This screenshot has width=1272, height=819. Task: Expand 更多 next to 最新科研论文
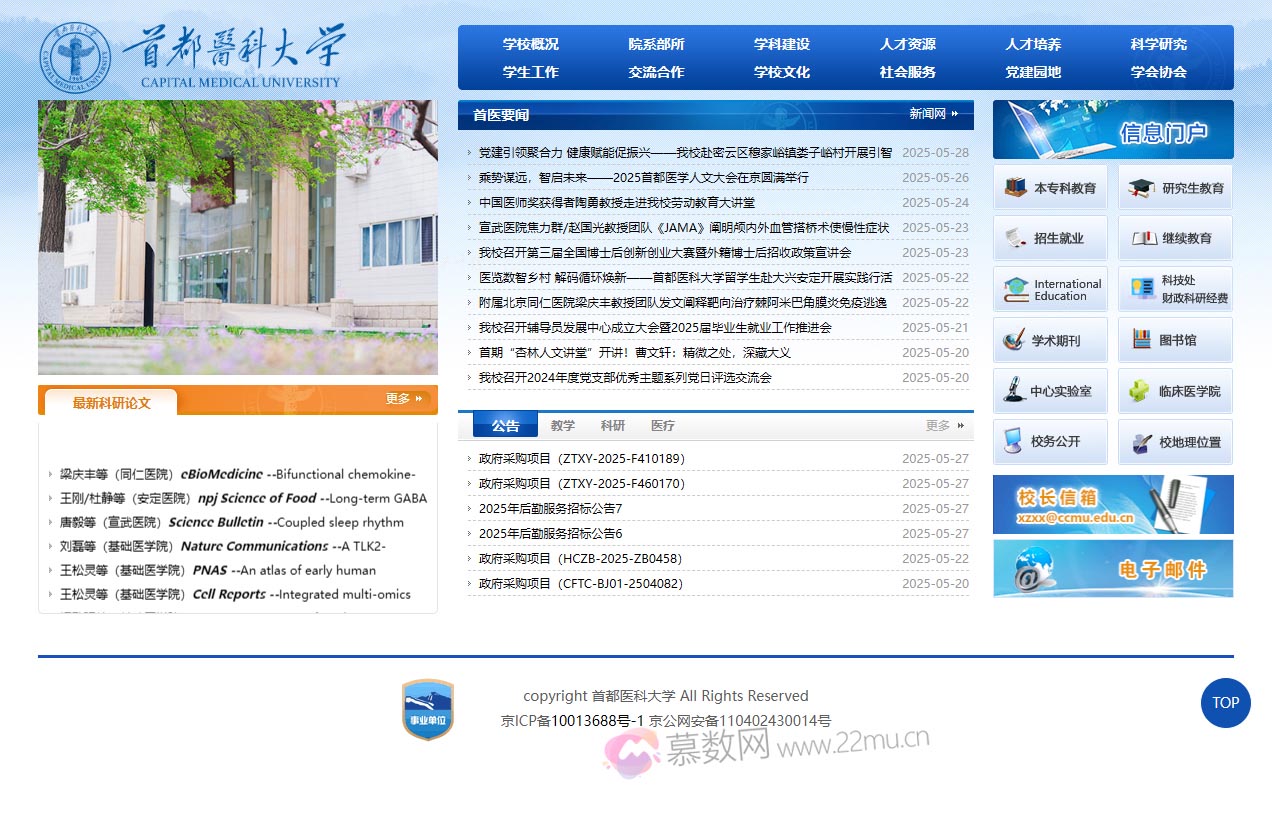[399, 398]
